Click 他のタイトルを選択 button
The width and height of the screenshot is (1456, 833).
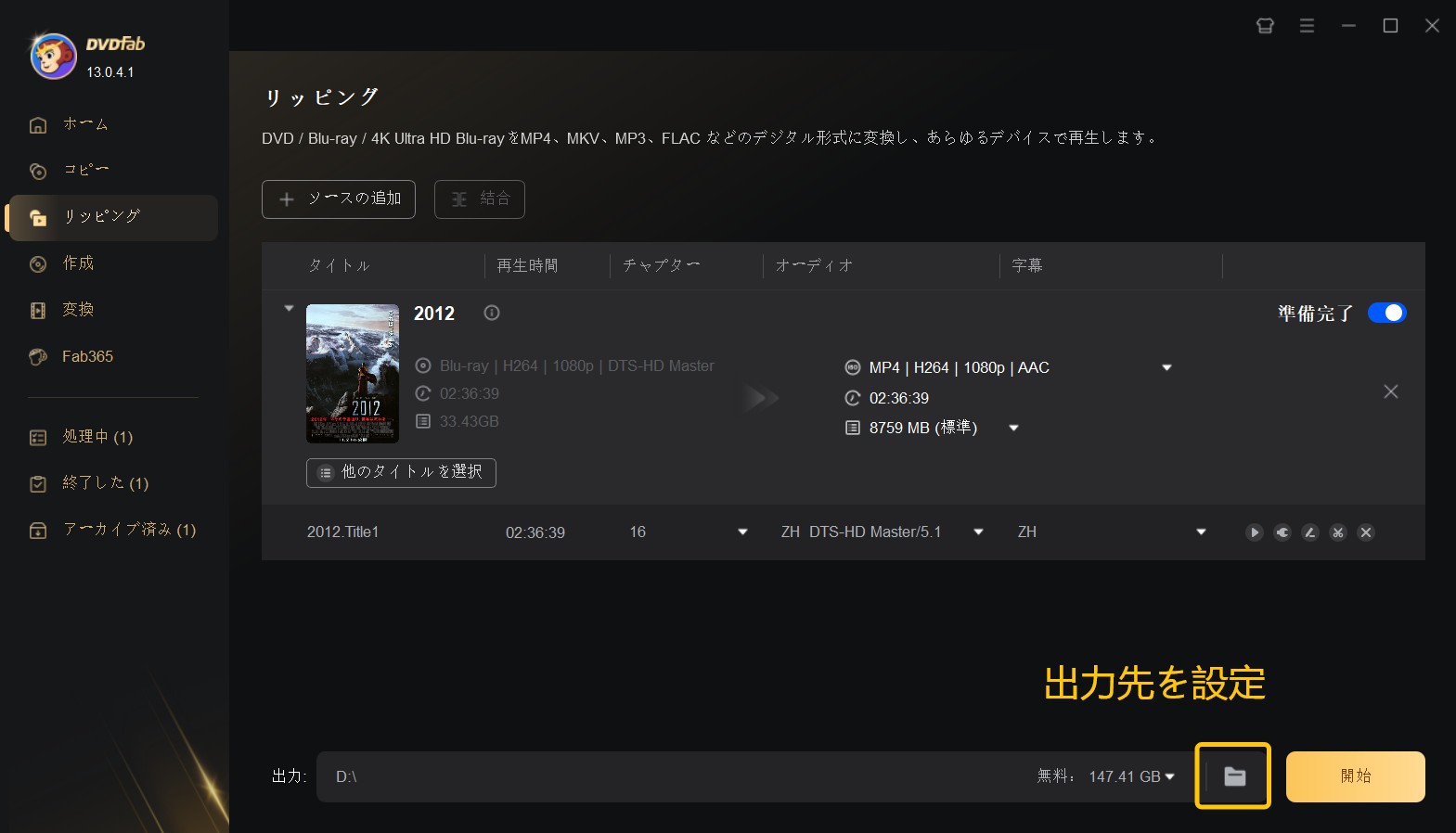(x=401, y=472)
